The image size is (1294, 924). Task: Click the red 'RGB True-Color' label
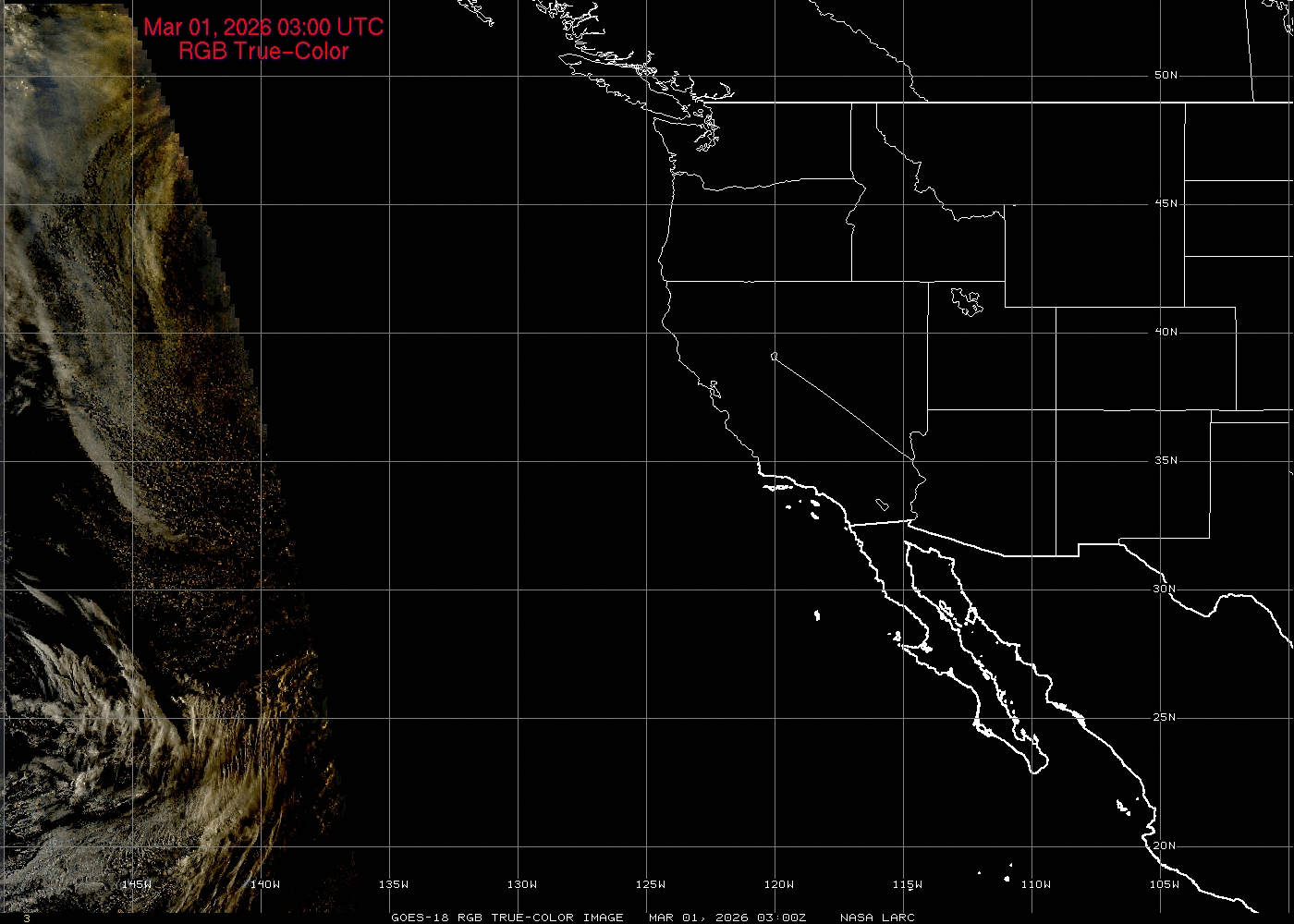click(263, 52)
